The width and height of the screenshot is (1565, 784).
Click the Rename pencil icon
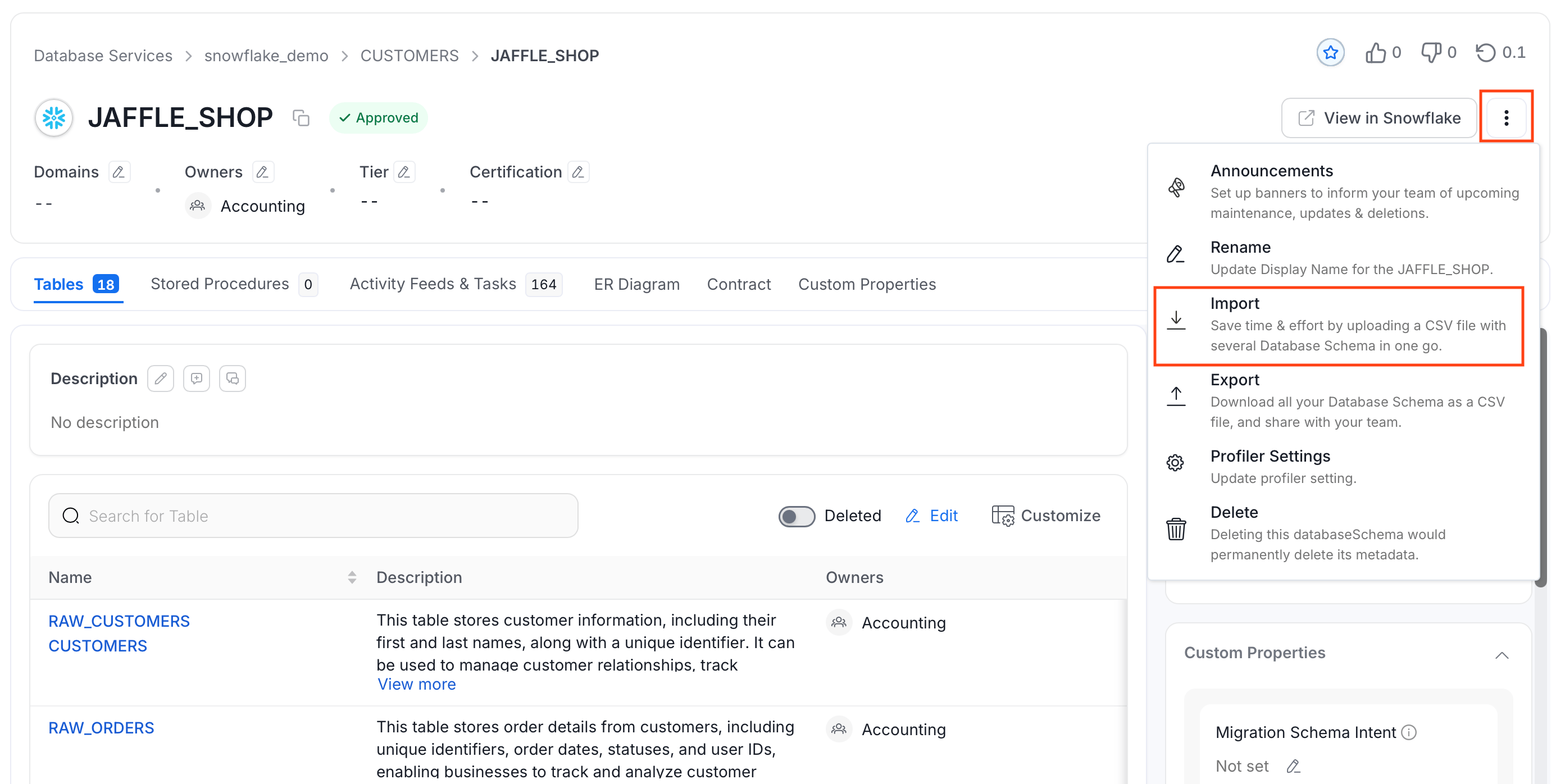click(x=1175, y=254)
